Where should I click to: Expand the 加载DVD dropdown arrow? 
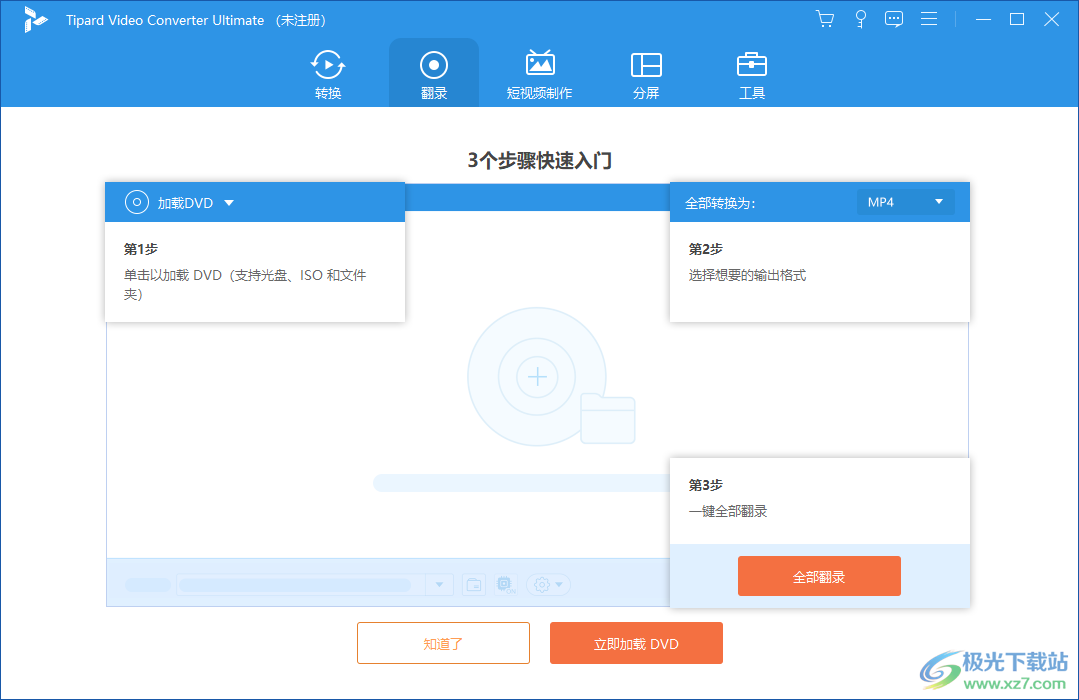228,201
